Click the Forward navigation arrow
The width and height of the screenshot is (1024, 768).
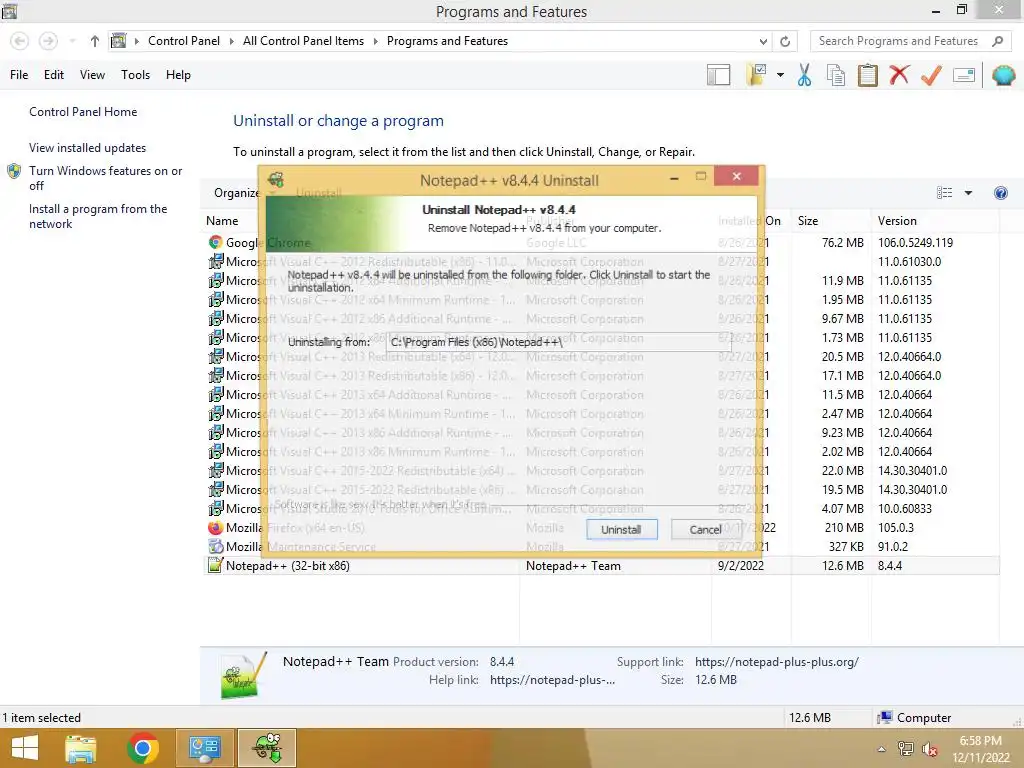pos(48,41)
